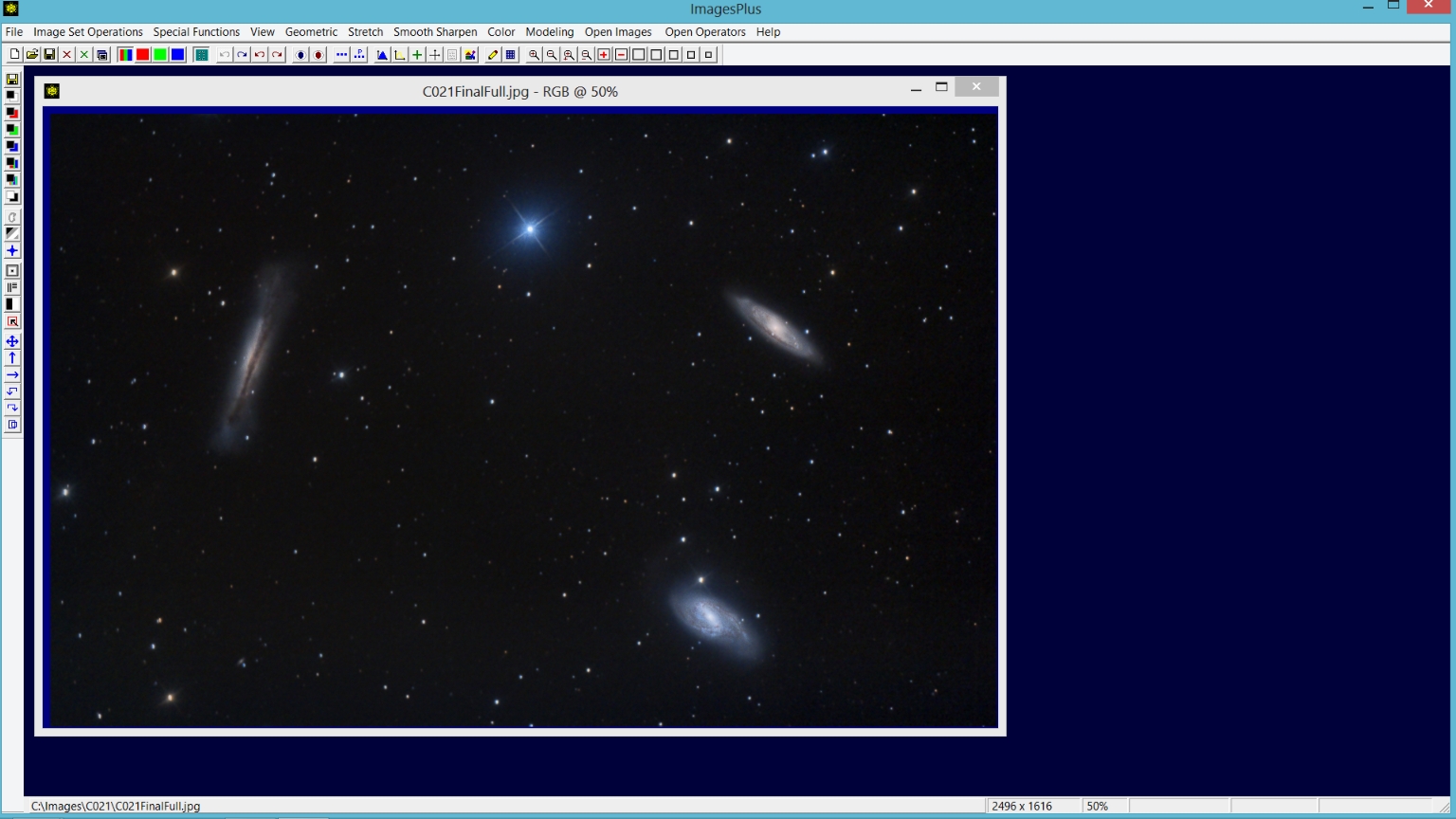Click black-and-green squares icon in left toolbar
The height and width of the screenshot is (819, 1456).
coord(12,130)
